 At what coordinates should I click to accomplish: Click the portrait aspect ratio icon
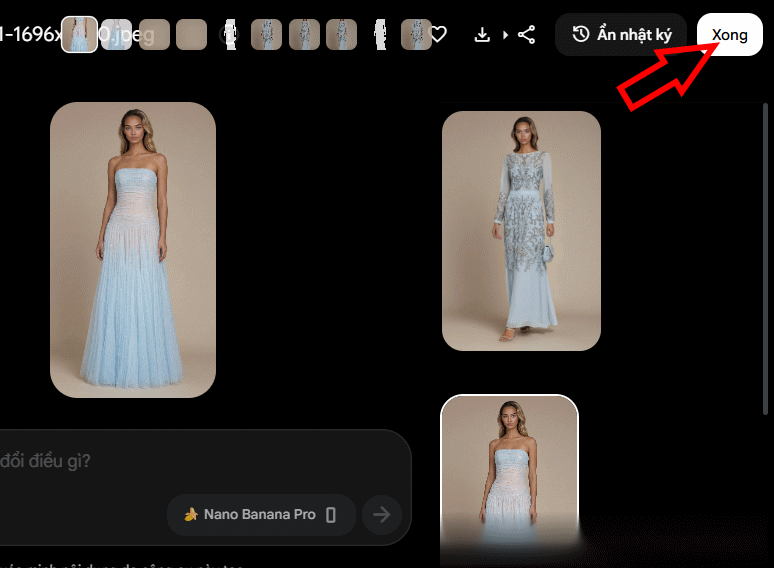(x=331, y=515)
